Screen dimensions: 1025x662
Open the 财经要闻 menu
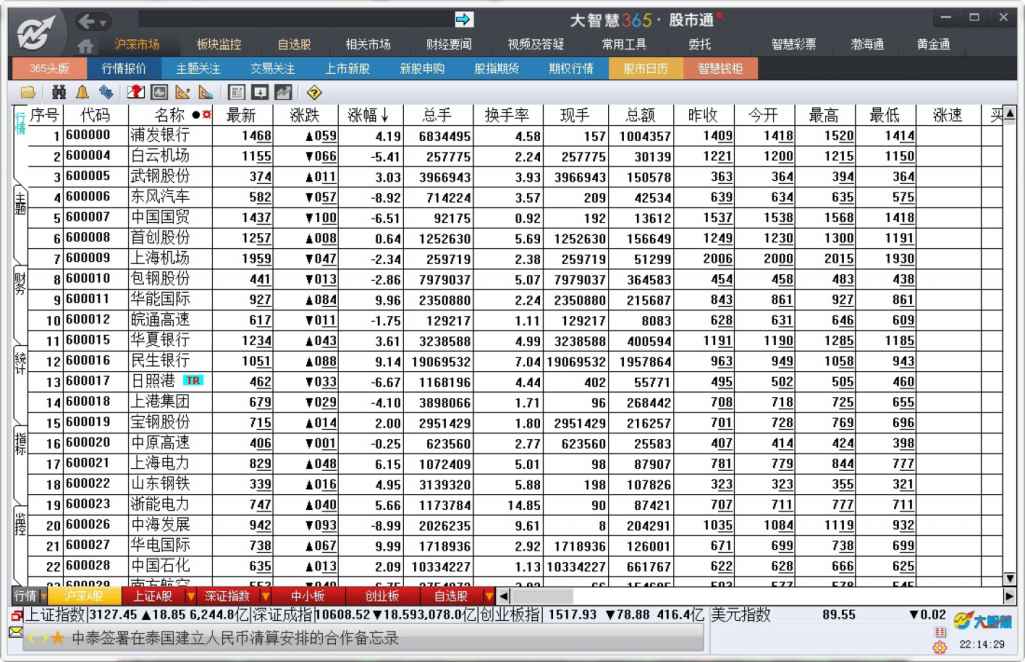click(x=449, y=44)
